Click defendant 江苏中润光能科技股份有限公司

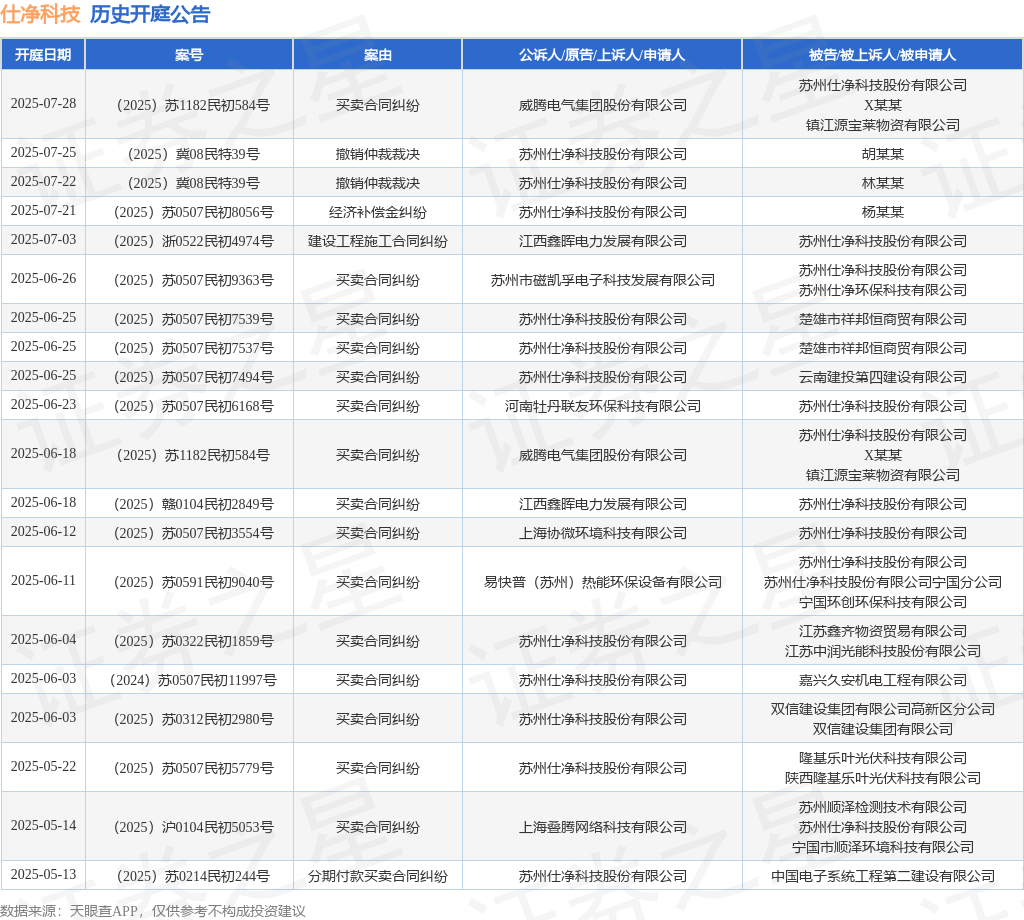(882, 651)
